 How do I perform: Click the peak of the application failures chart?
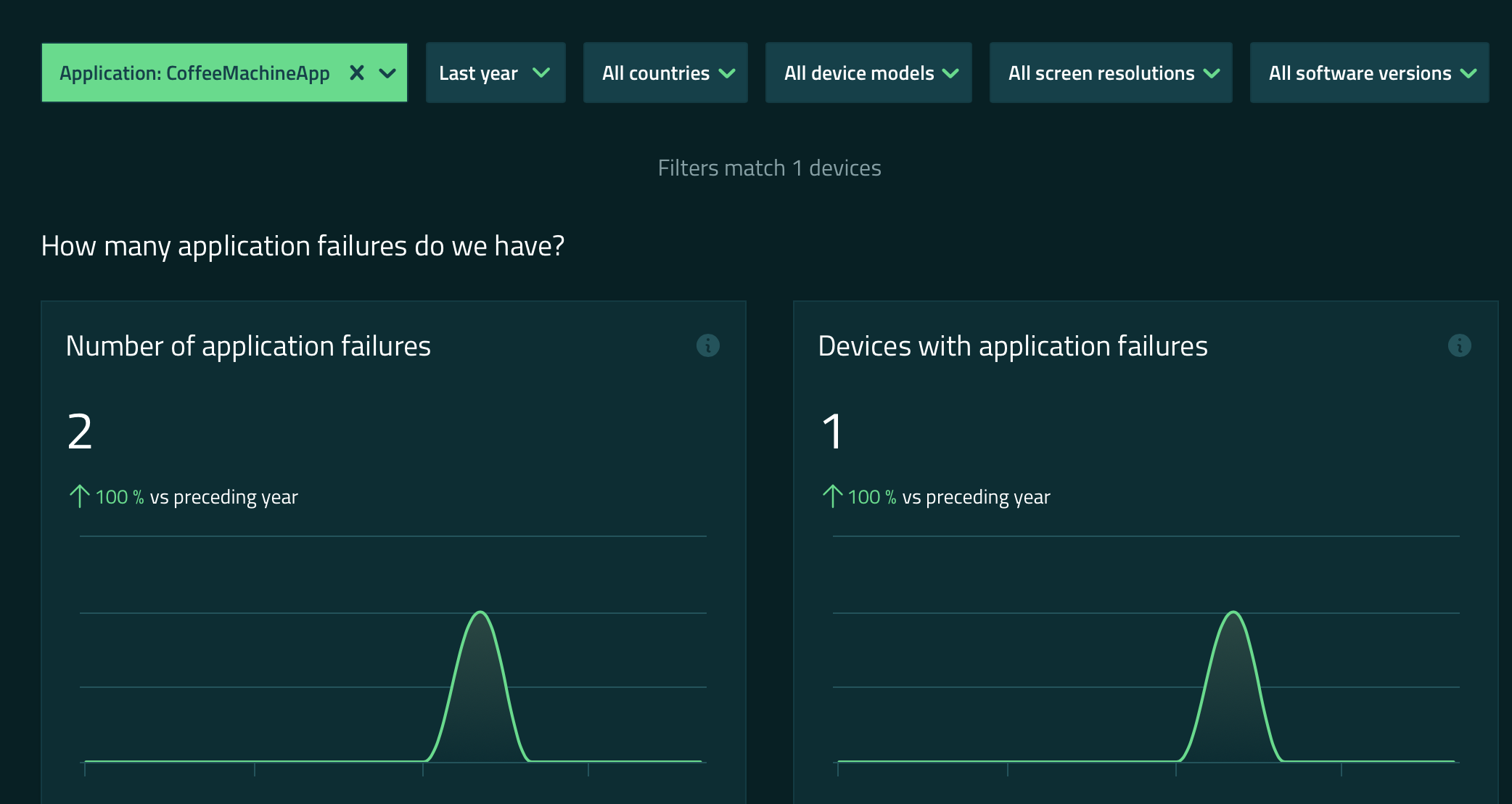pyautogui.click(x=480, y=613)
